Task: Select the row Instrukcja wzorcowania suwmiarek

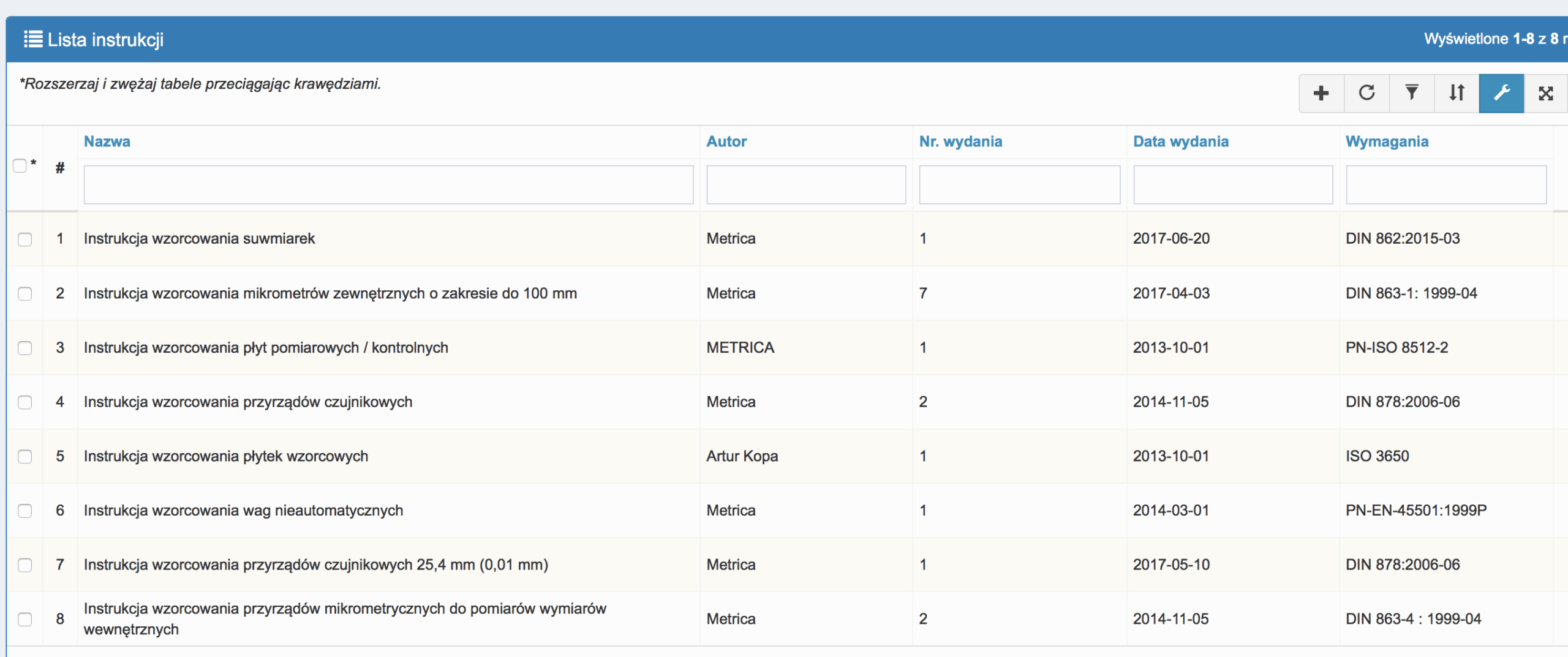Action: click(x=199, y=239)
